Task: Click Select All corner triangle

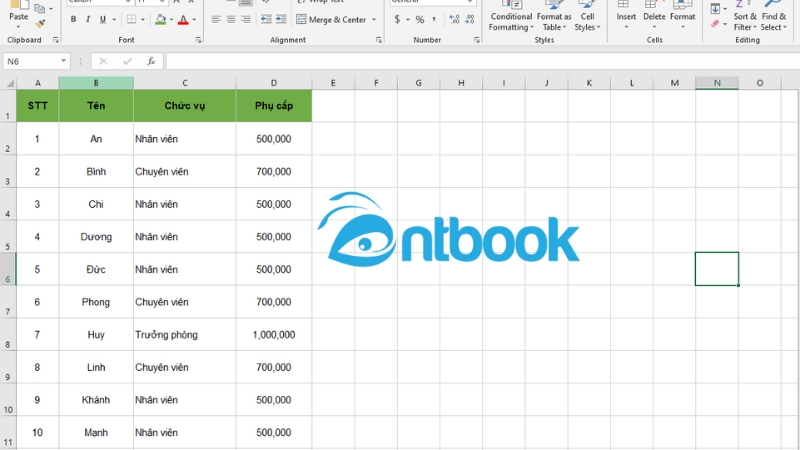Action: coord(9,83)
